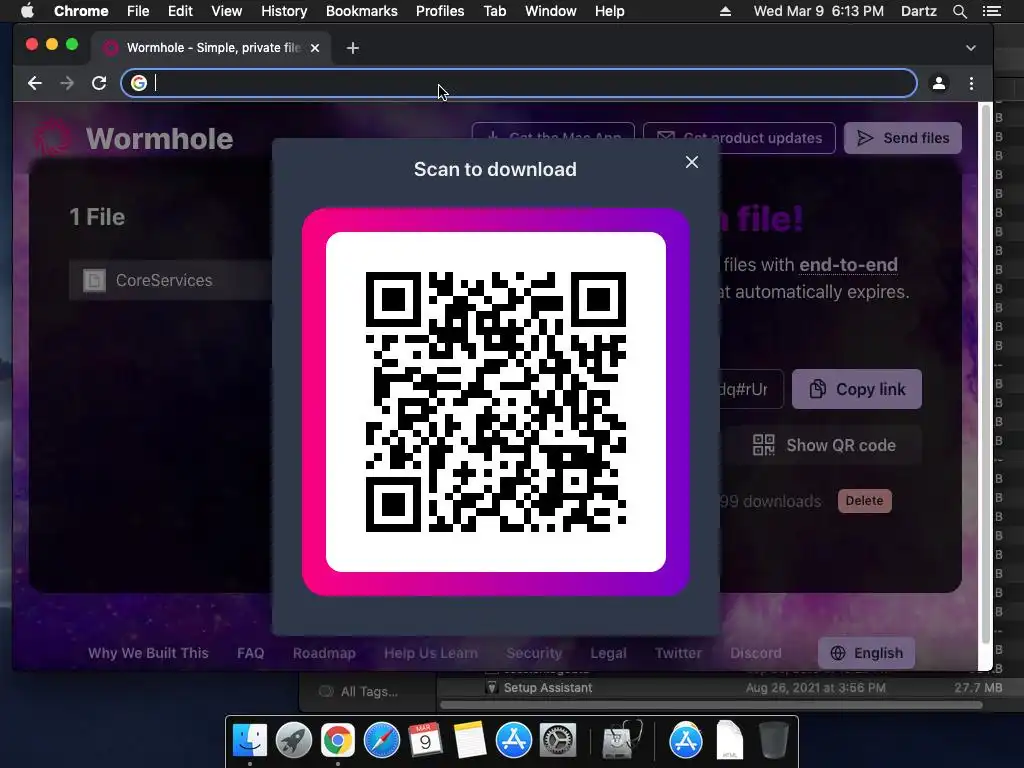Open the English language selector
This screenshot has width=1024, height=768.
(866, 653)
